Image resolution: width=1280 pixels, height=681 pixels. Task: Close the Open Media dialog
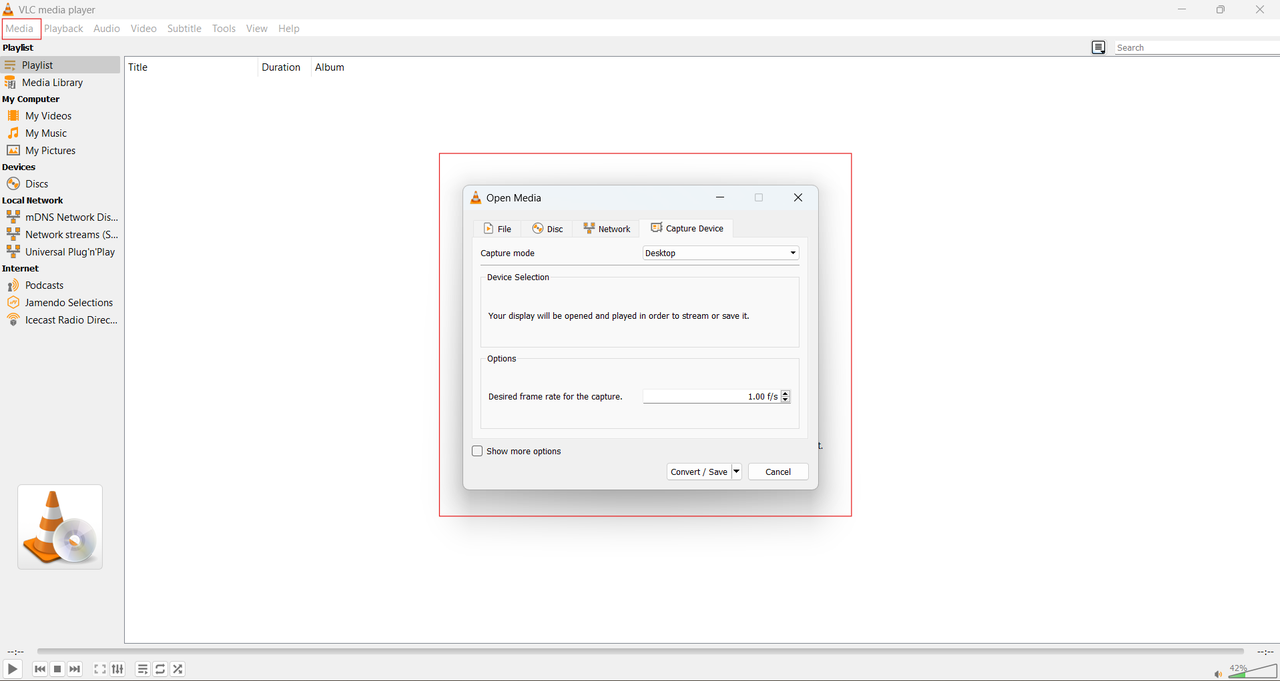tap(798, 198)
